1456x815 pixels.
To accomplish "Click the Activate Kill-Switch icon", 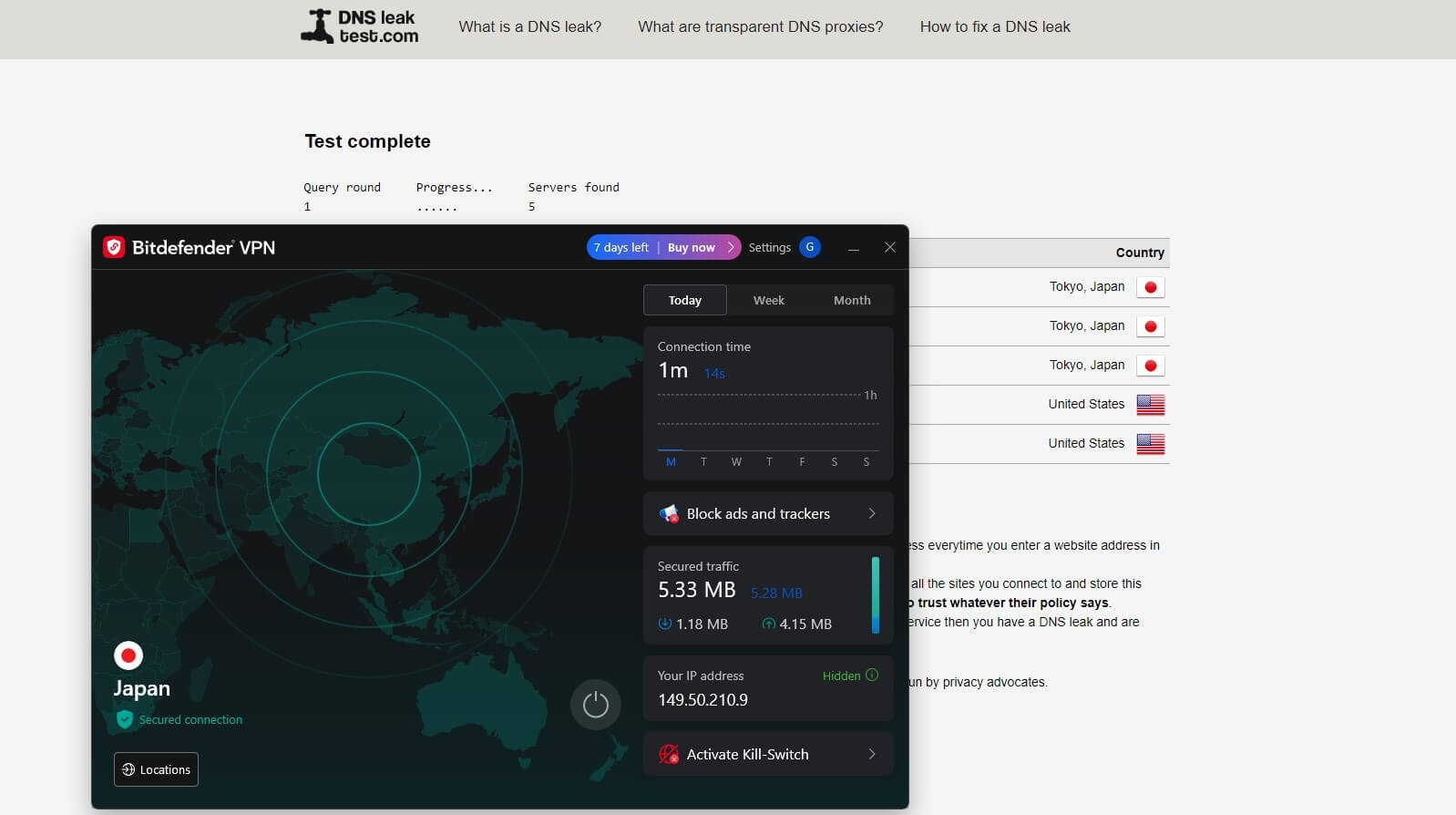I will (669, 754).
